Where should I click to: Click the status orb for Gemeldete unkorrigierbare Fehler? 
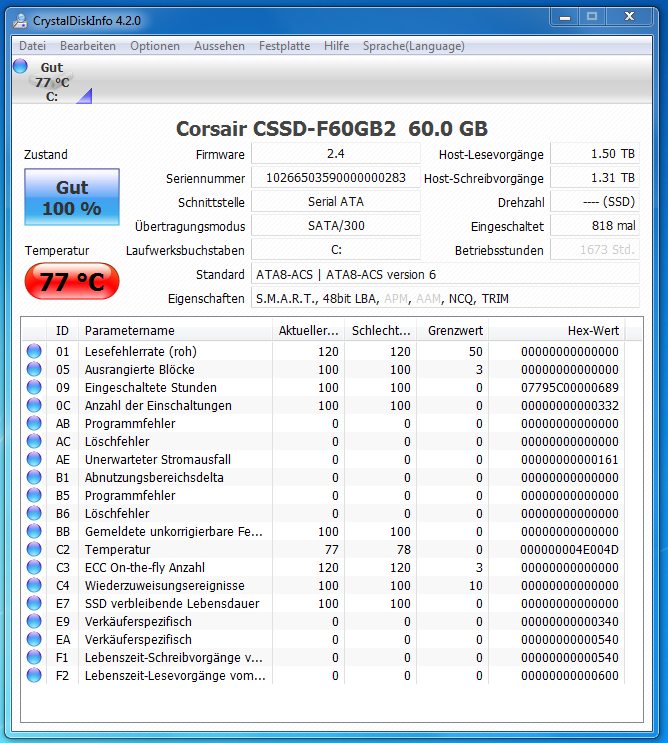(x=34, y=531)
